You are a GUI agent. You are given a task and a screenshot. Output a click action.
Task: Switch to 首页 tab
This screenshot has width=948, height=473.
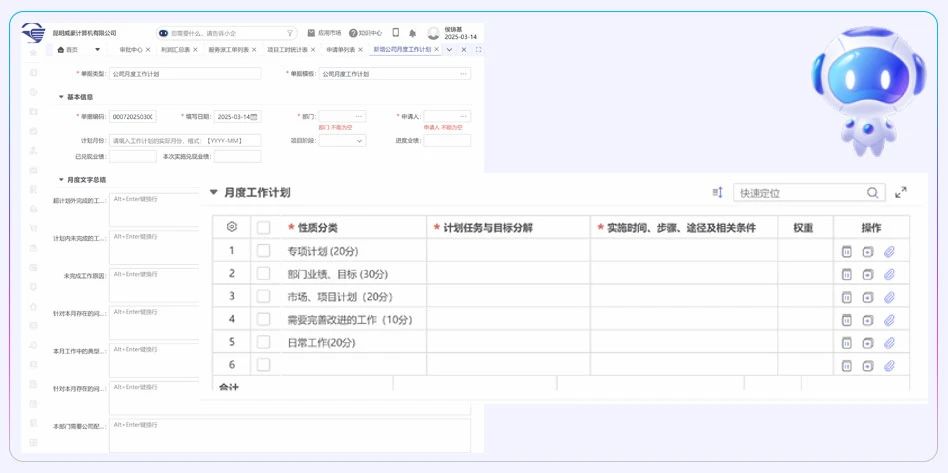pos(68,50)
